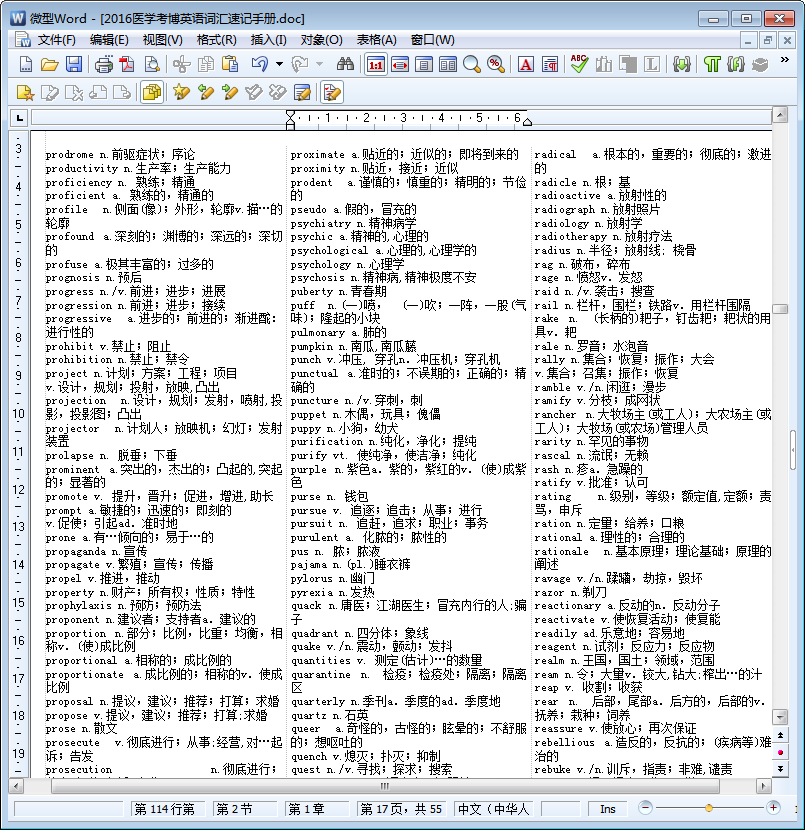This screenshot has width=805, height=830.
Task: Click the vertical scrollbar up arrow
Action: (x=780, y=115)
